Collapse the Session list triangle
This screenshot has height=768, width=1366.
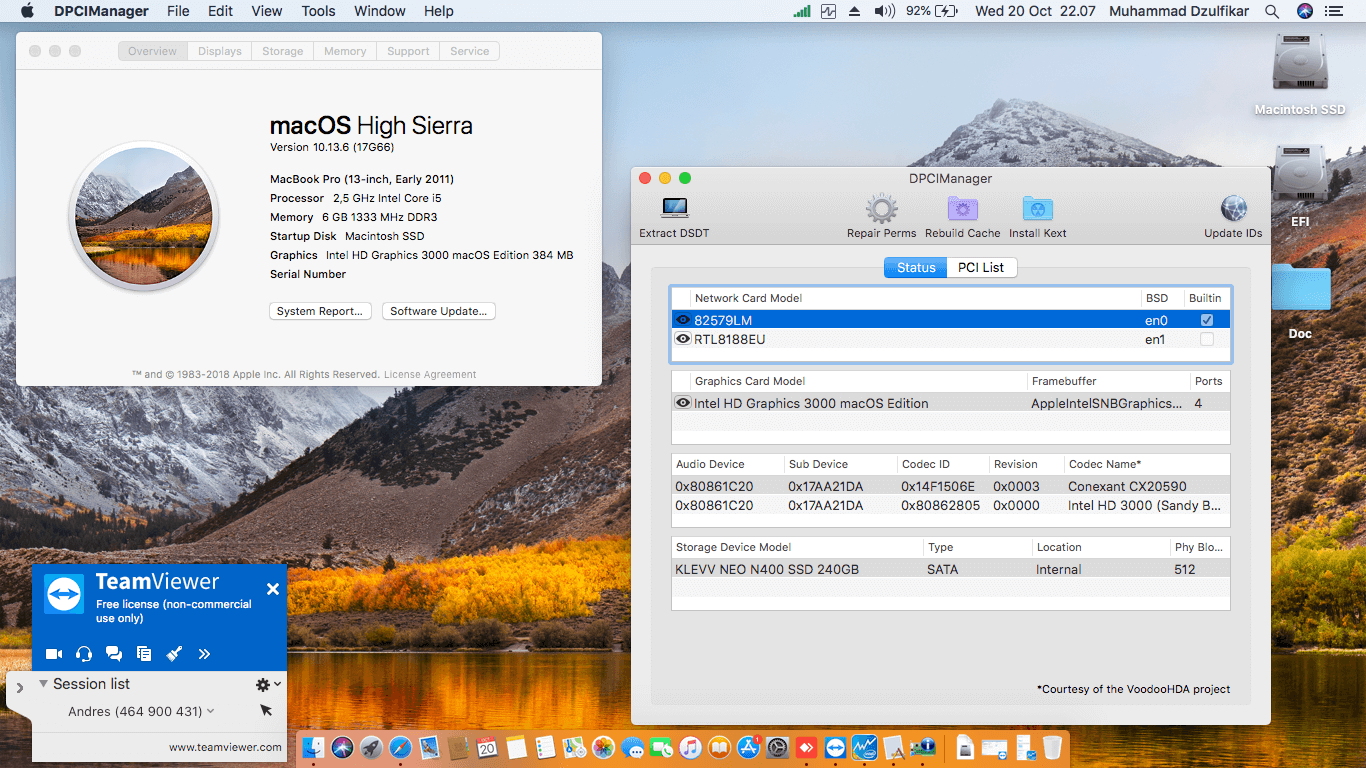43,684
